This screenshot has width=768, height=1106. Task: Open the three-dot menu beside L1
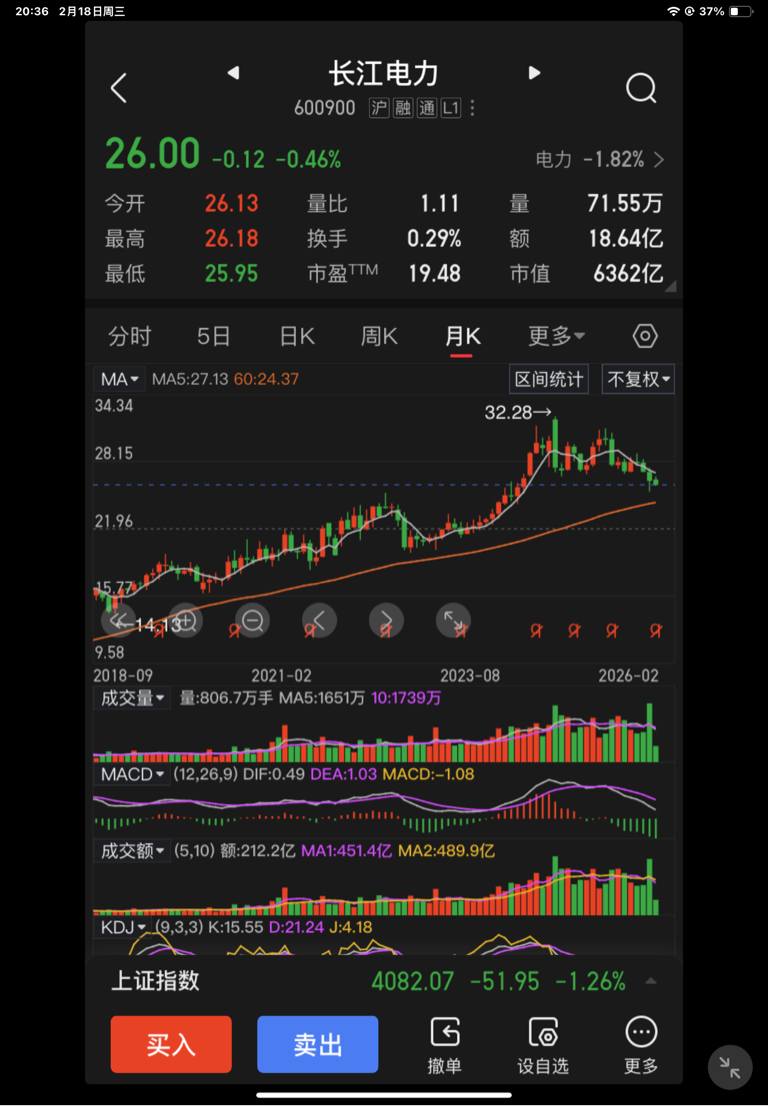point(473,108)
